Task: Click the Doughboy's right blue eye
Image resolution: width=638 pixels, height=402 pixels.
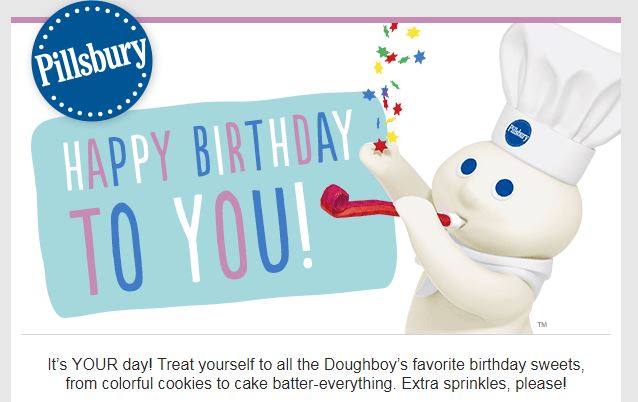Action: 504,187
